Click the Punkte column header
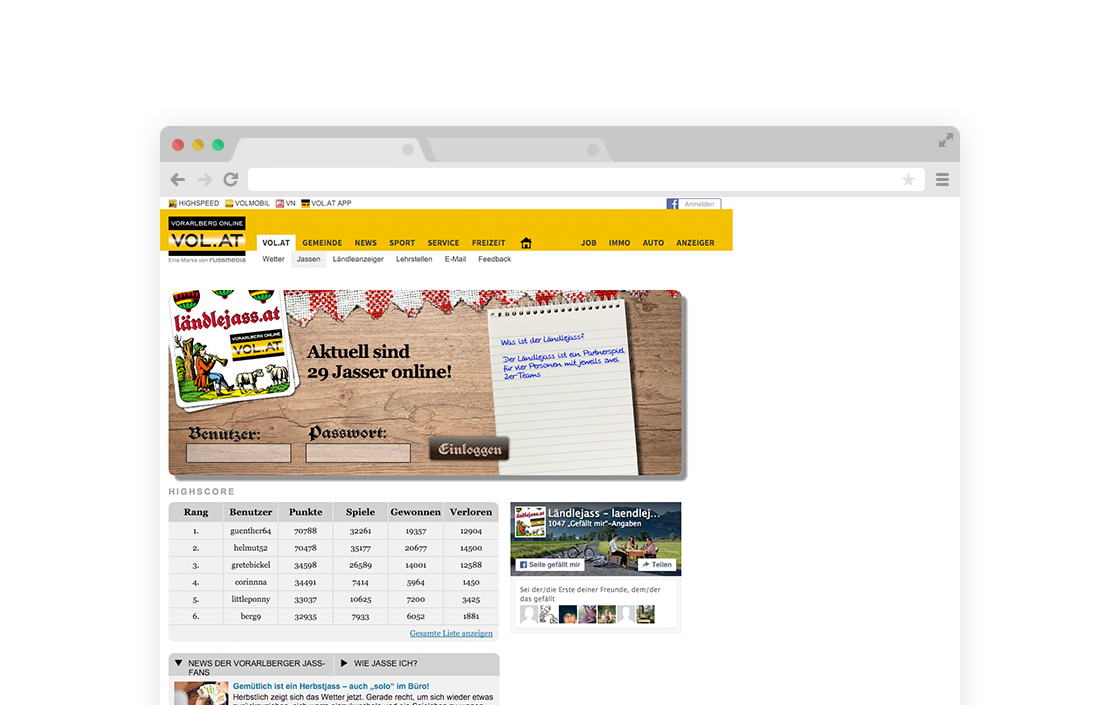 tap(306, 512)
